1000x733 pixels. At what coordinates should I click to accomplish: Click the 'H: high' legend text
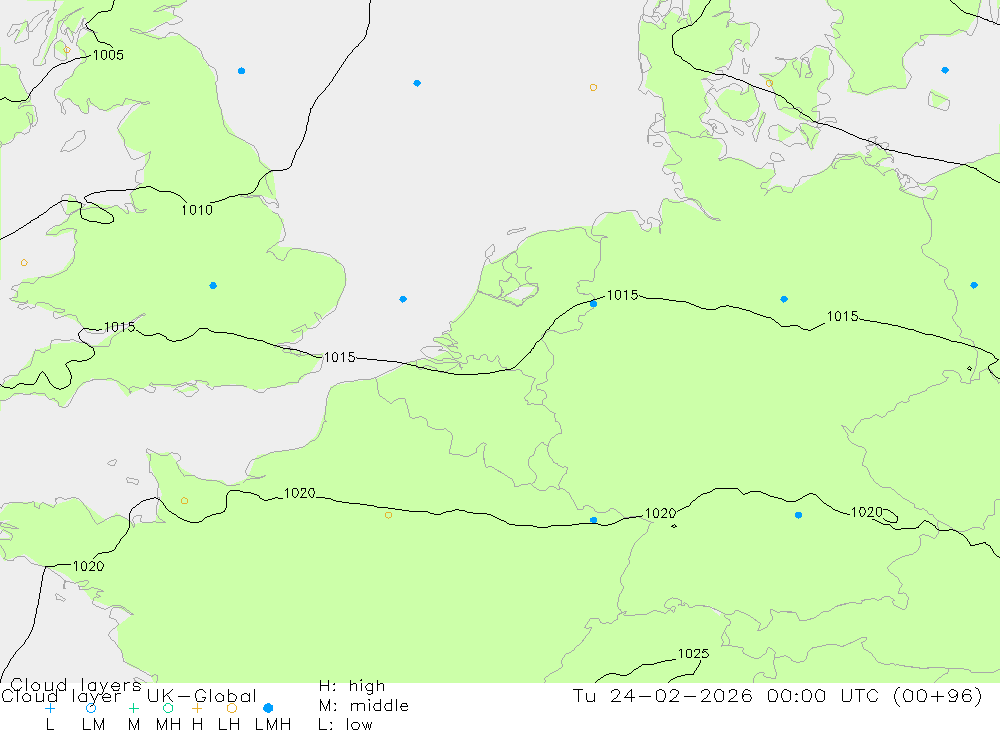point(352,686)
